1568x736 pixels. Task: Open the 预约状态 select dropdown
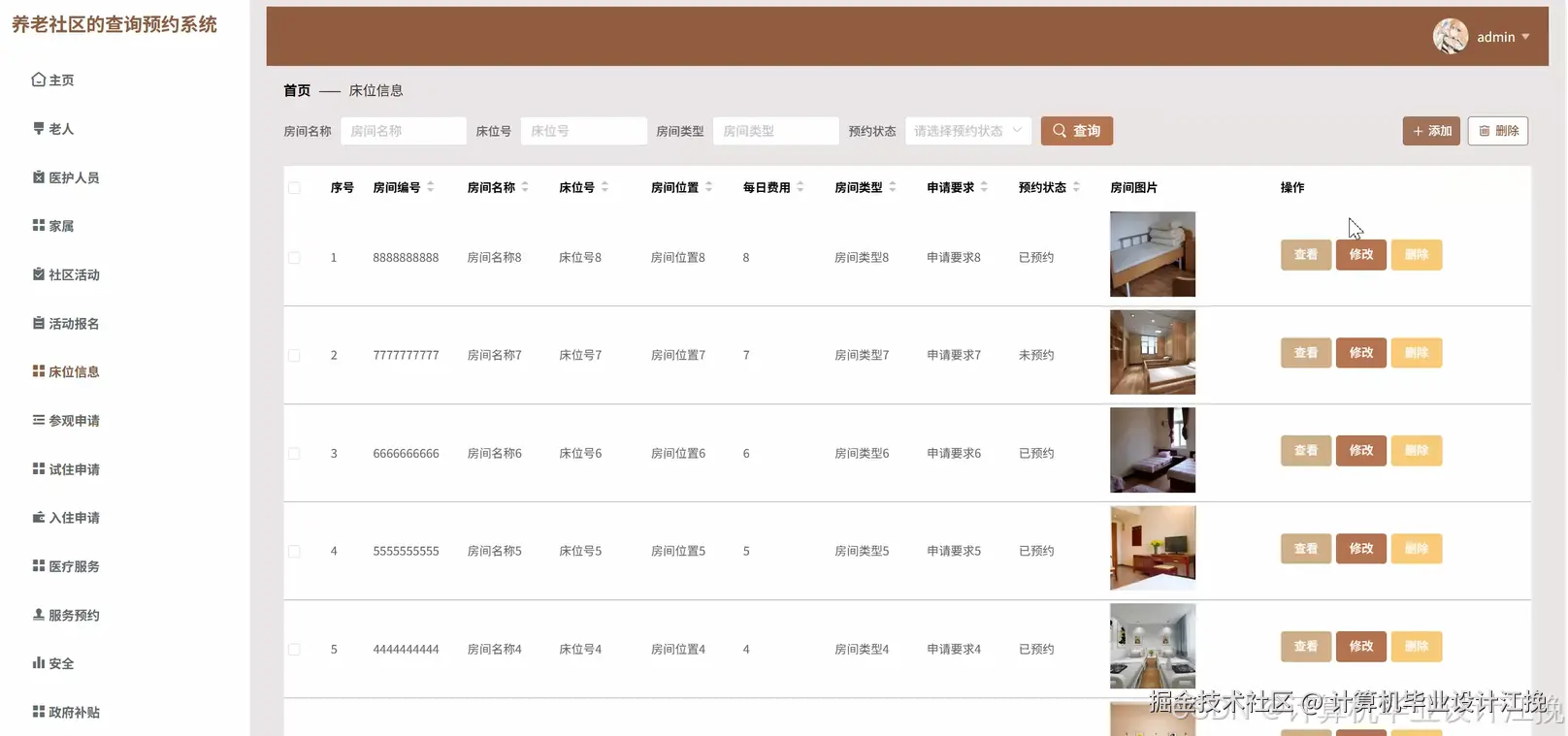point(968,131)
